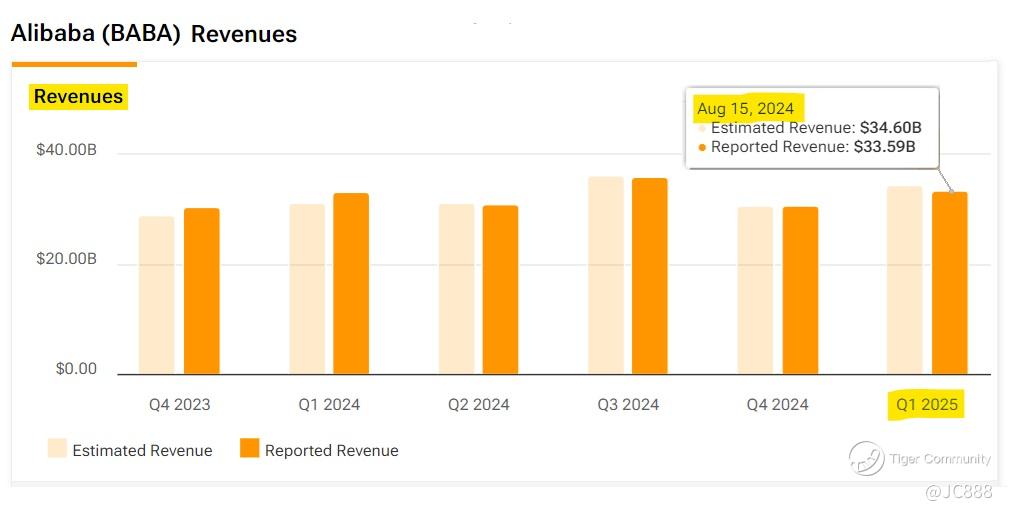The image size is (1012, 515).
Task: Click the Q1 2025 axis label
Action: 927,405
